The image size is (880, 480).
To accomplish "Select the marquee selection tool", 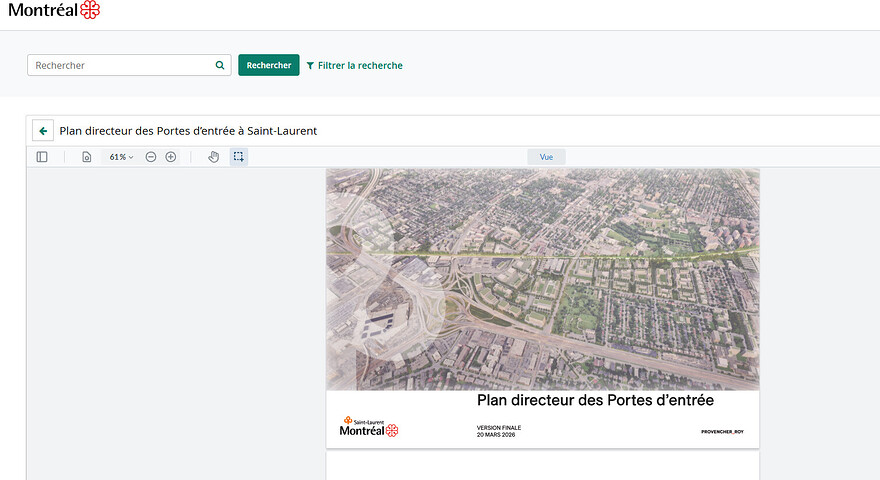I will tap(239, 157).
